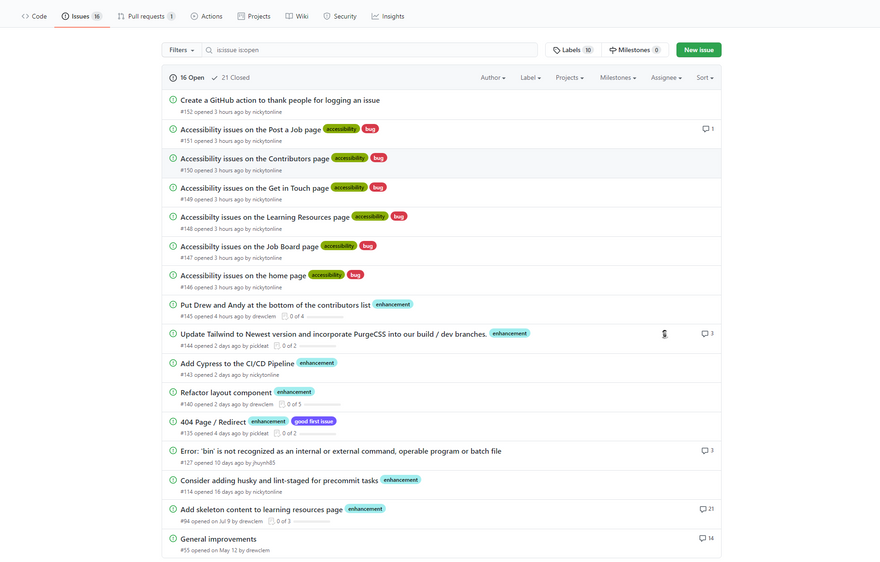Click the tasklist icon on issue #145
This screenshot has height=562, width=880.
click(283, 316)
